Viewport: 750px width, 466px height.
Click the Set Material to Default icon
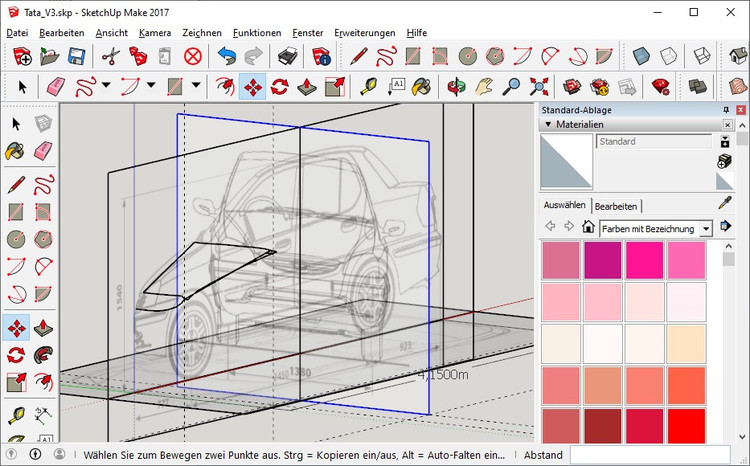[725, 182]
